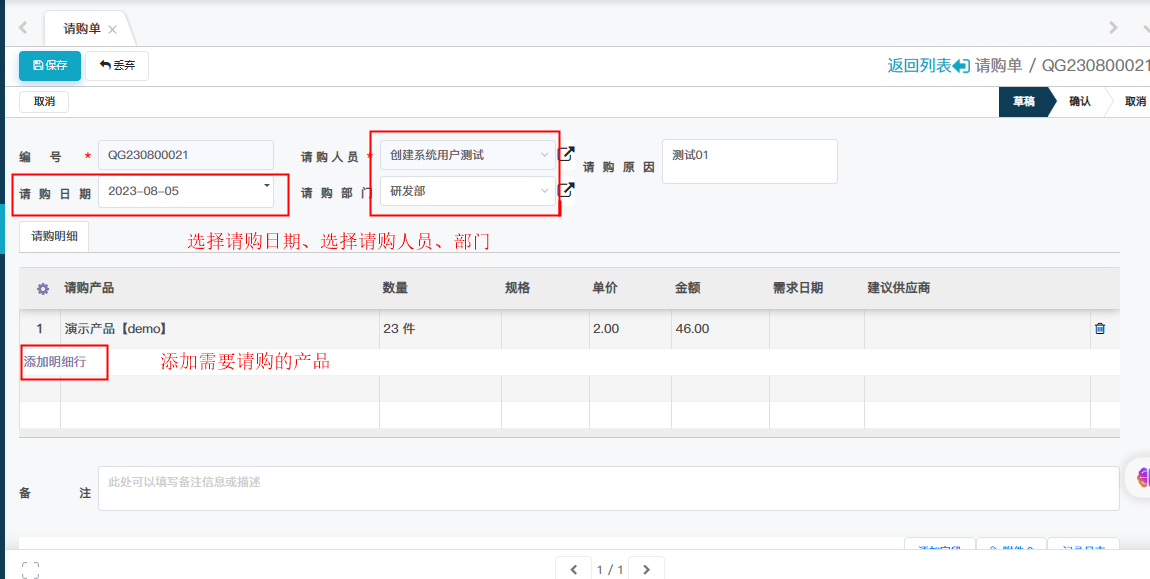
Task: Click the 添加明细行 link
Action: tap(55, 362)
